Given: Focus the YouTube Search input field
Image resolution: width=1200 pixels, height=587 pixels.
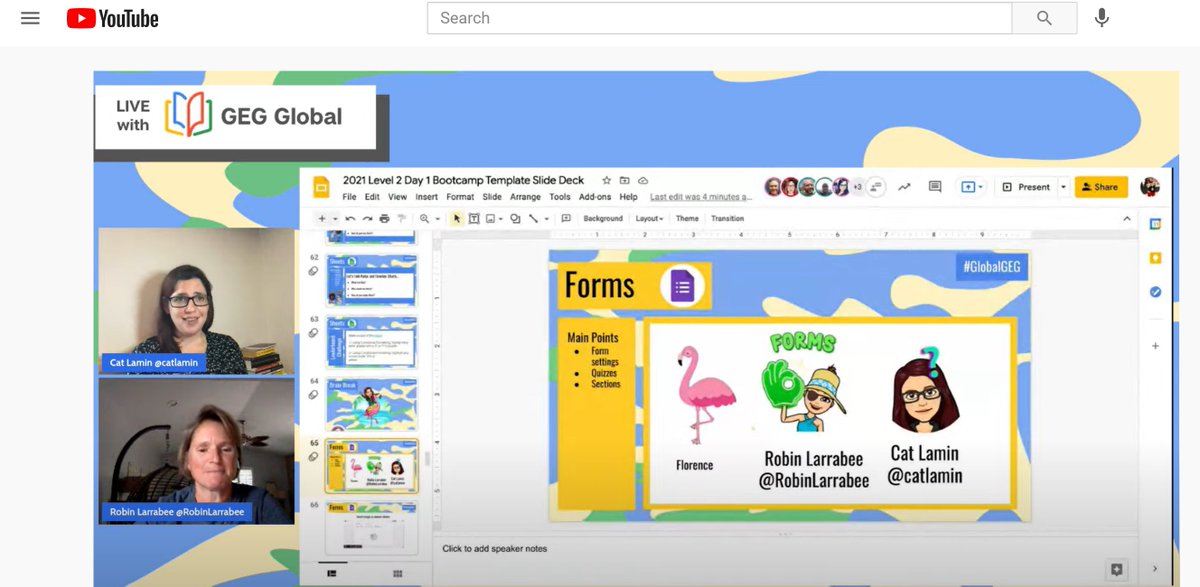Looking at the screenshot, I should (x=720, y=18).
